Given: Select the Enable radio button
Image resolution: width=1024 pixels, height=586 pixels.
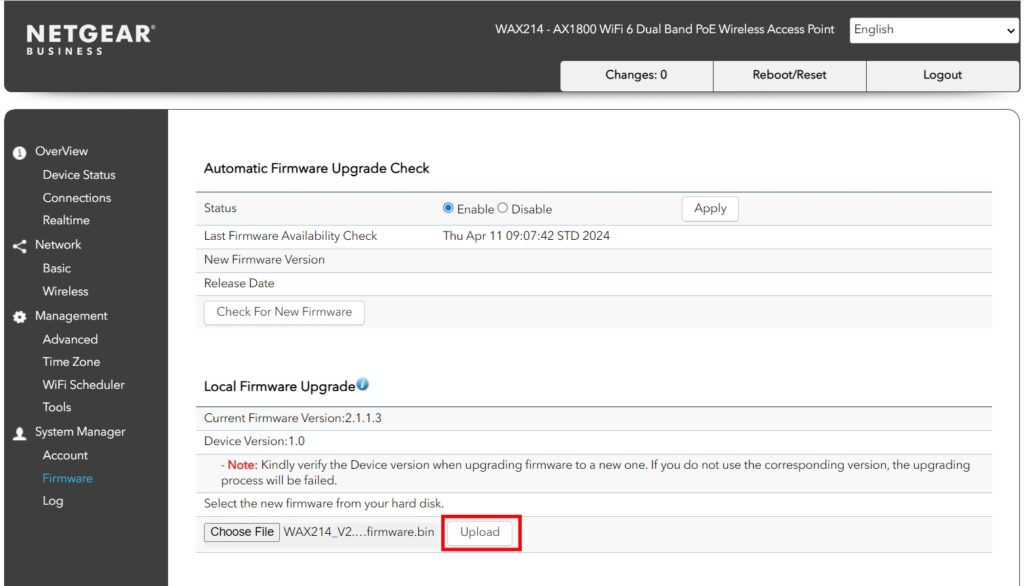Looking at the screenshot, I should pos(448,208).
